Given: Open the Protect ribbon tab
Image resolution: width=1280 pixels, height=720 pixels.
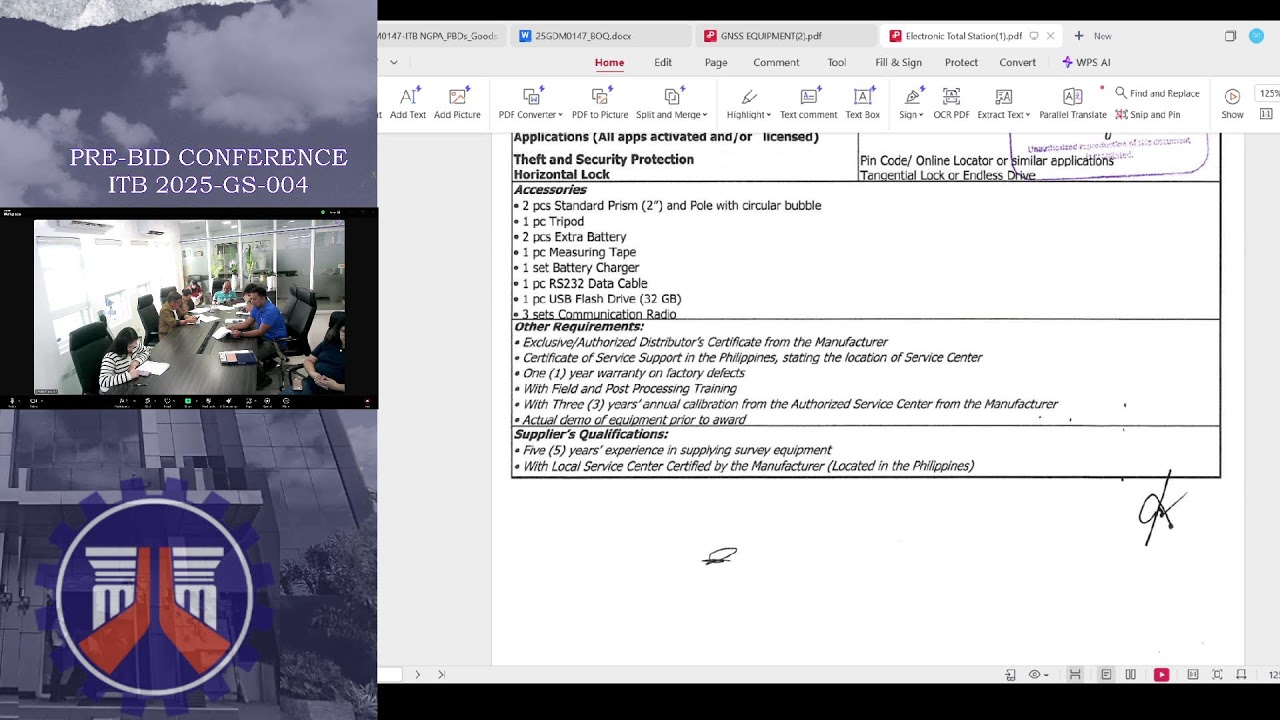Looking at the screenshot, I should pos(961,62).
